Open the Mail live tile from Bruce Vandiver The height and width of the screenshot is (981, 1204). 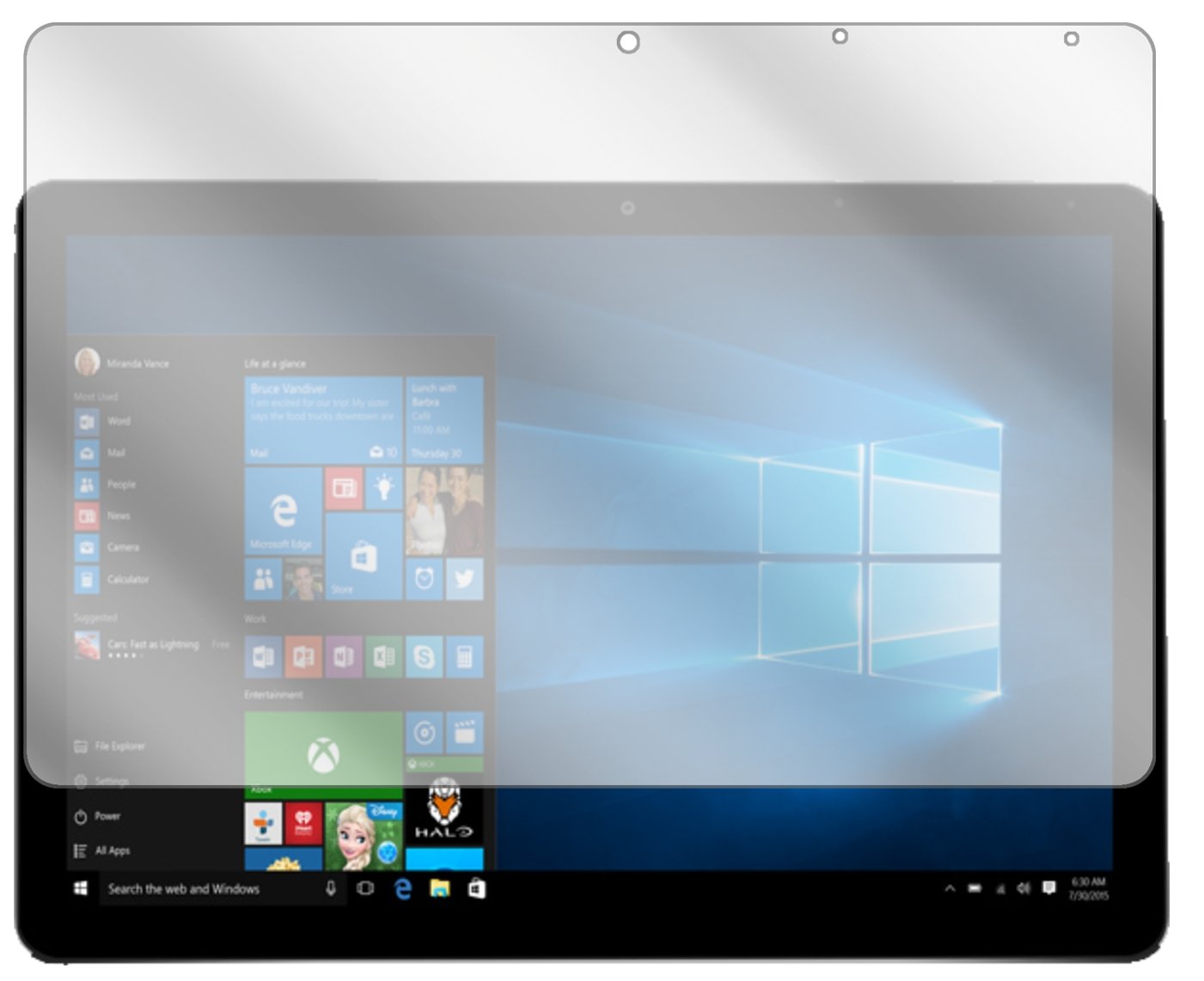(323, 420)
